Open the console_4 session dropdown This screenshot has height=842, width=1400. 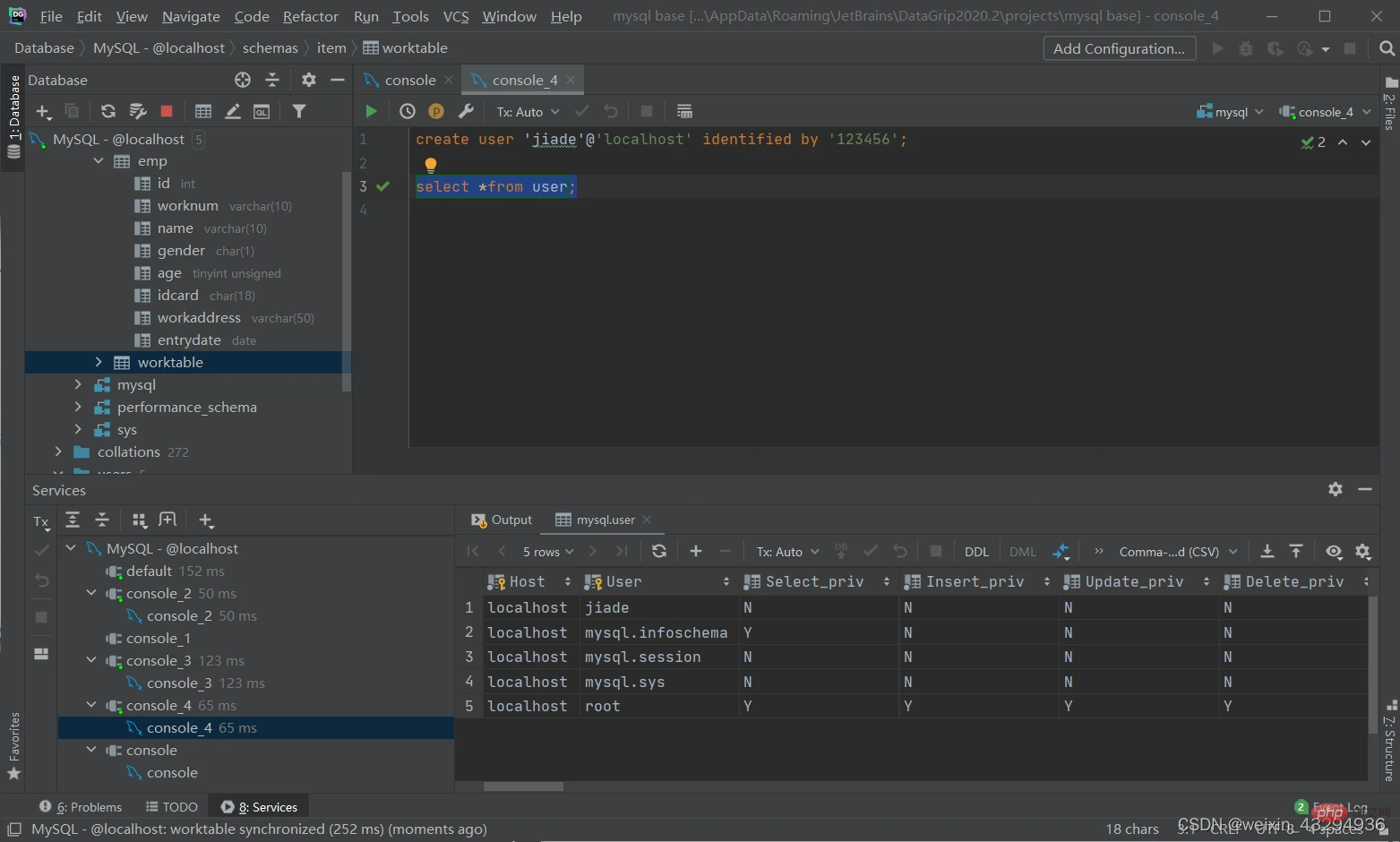tap(1325, 112)
